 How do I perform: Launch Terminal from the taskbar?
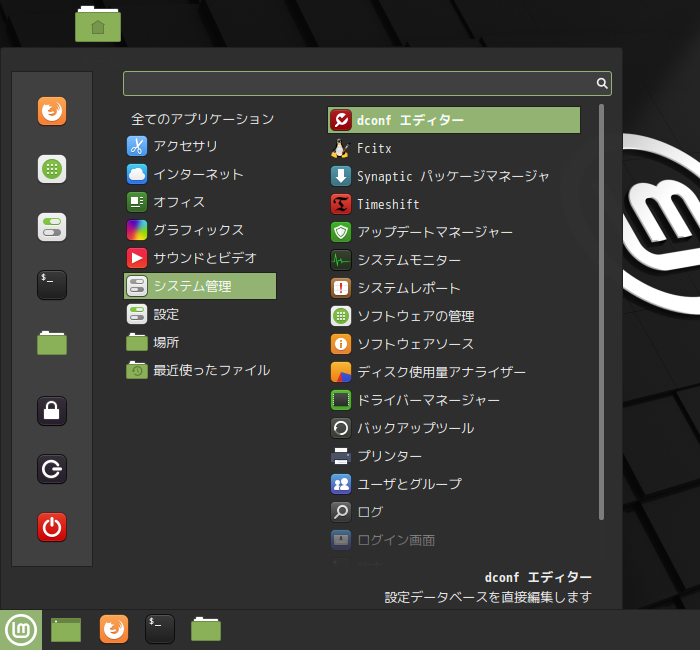(160, 629)
